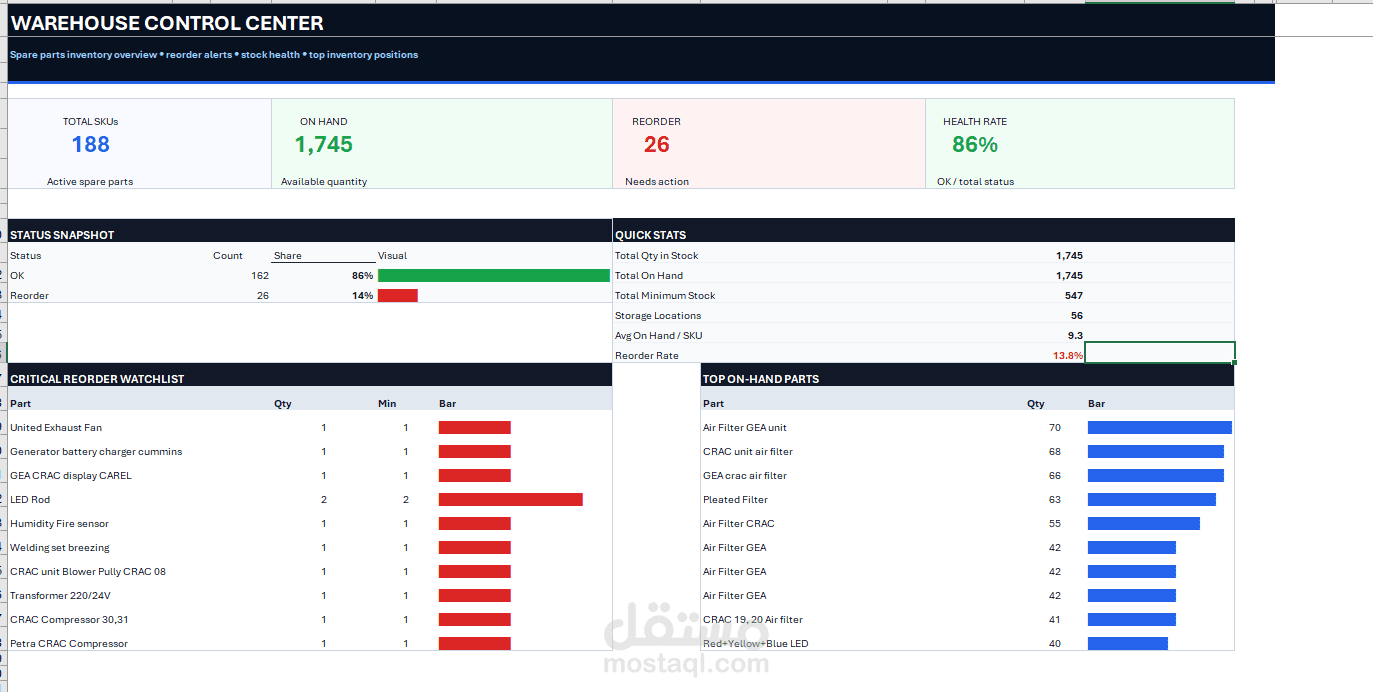Select the Total Minimum Stock value 547
The width and height of the screenshot is (1373, 692).
point(1074,295)
